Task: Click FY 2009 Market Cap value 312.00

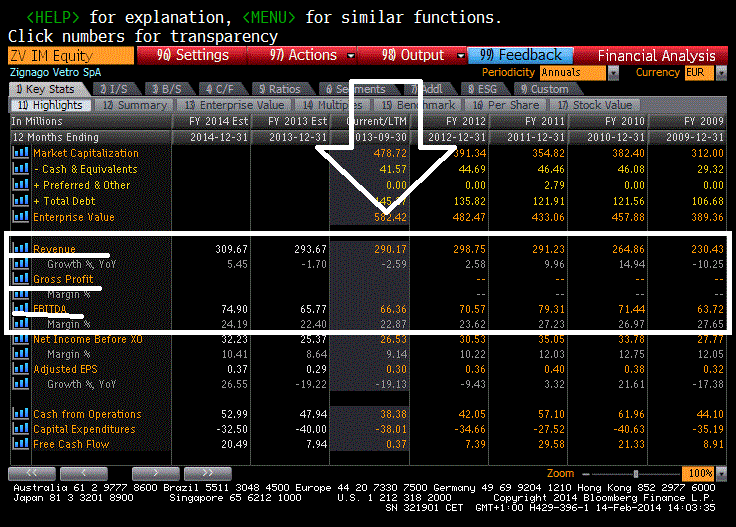Action: pos(707,153)
